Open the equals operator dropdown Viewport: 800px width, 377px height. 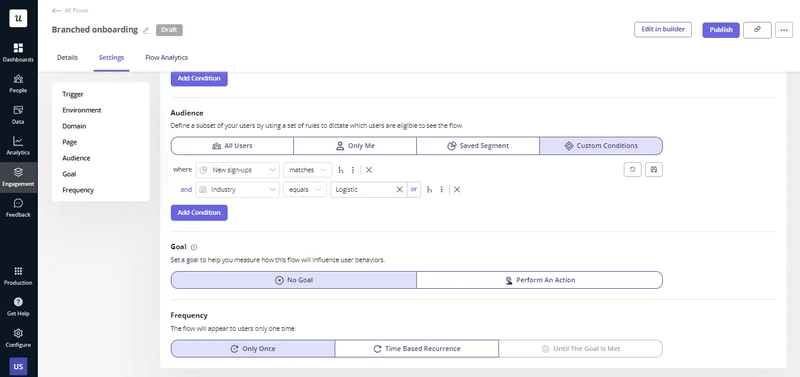coord(305,190)
